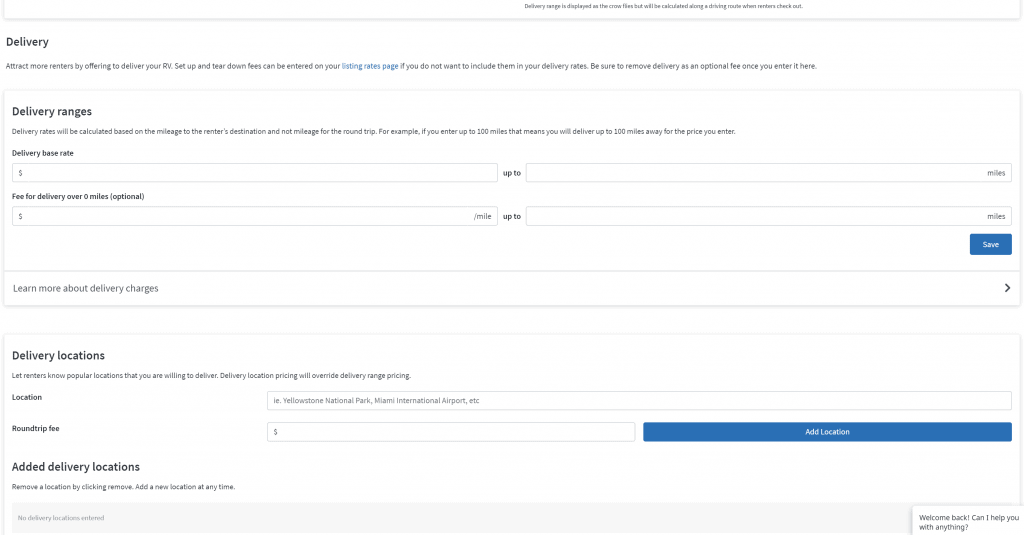
Task: Click the Fee for delivery over 0 miles label
Action: click(x=78, y=196)
